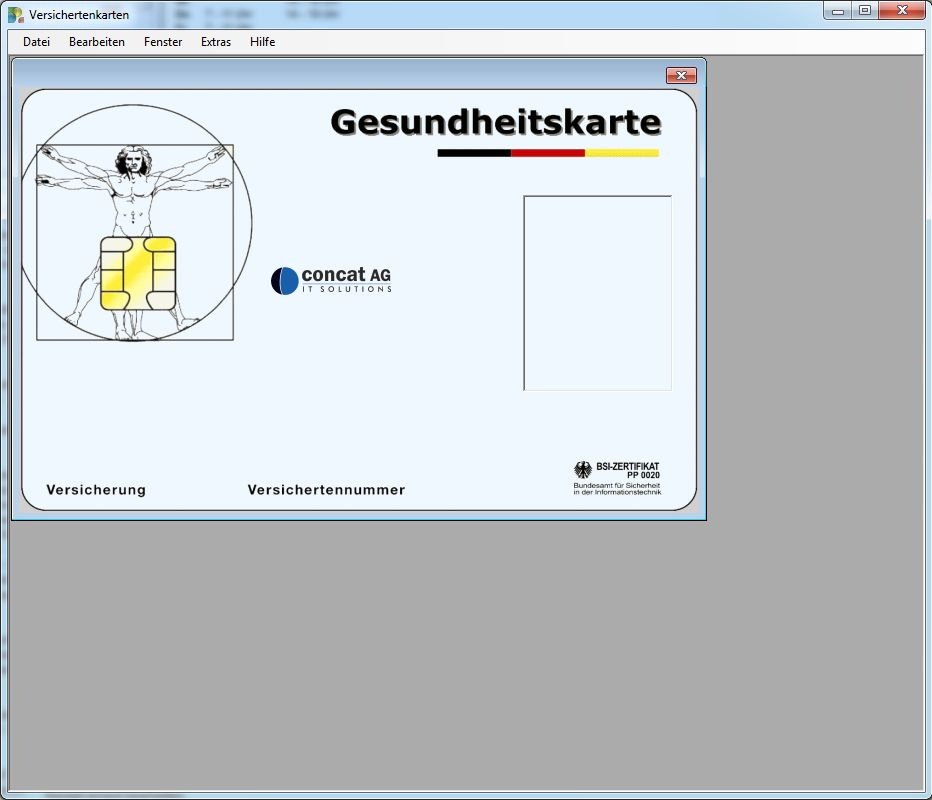The image size is (932, 800).
Task: Close the Versichertenkarten main window
Action: 902,10
